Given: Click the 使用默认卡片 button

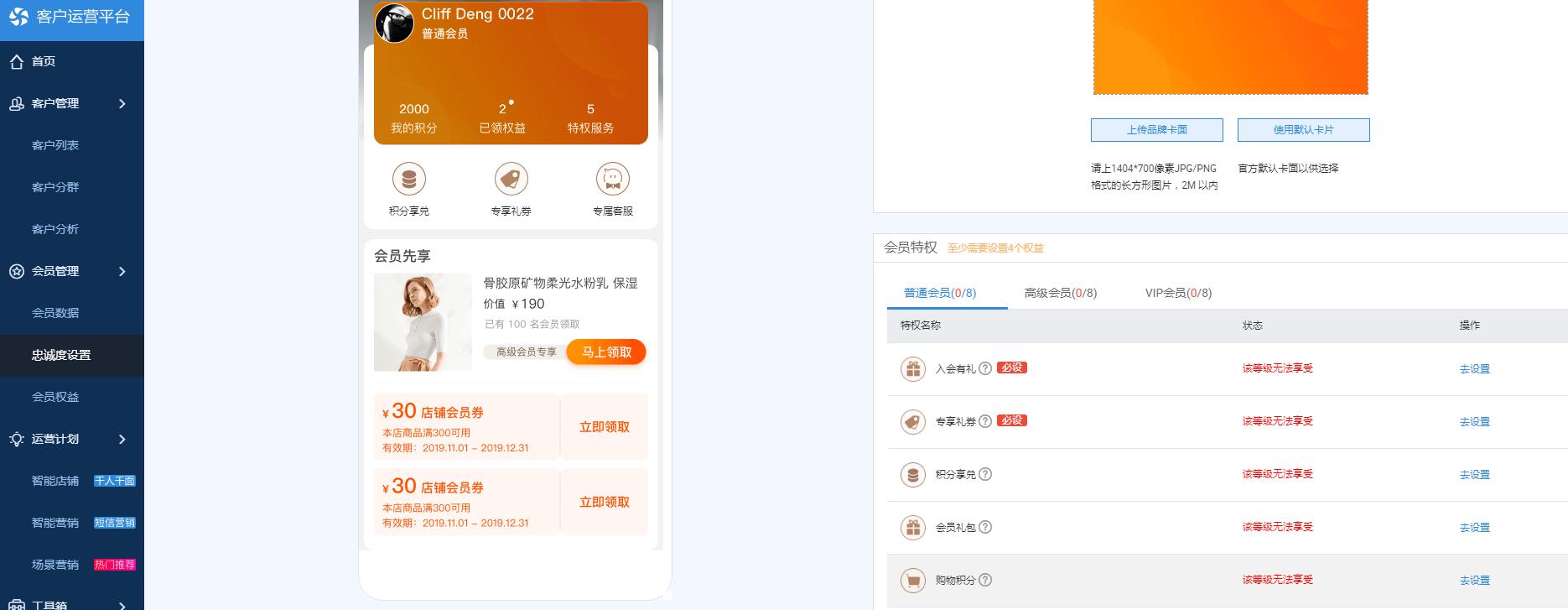Looking at the screenshot, I should coord(1304,130).
